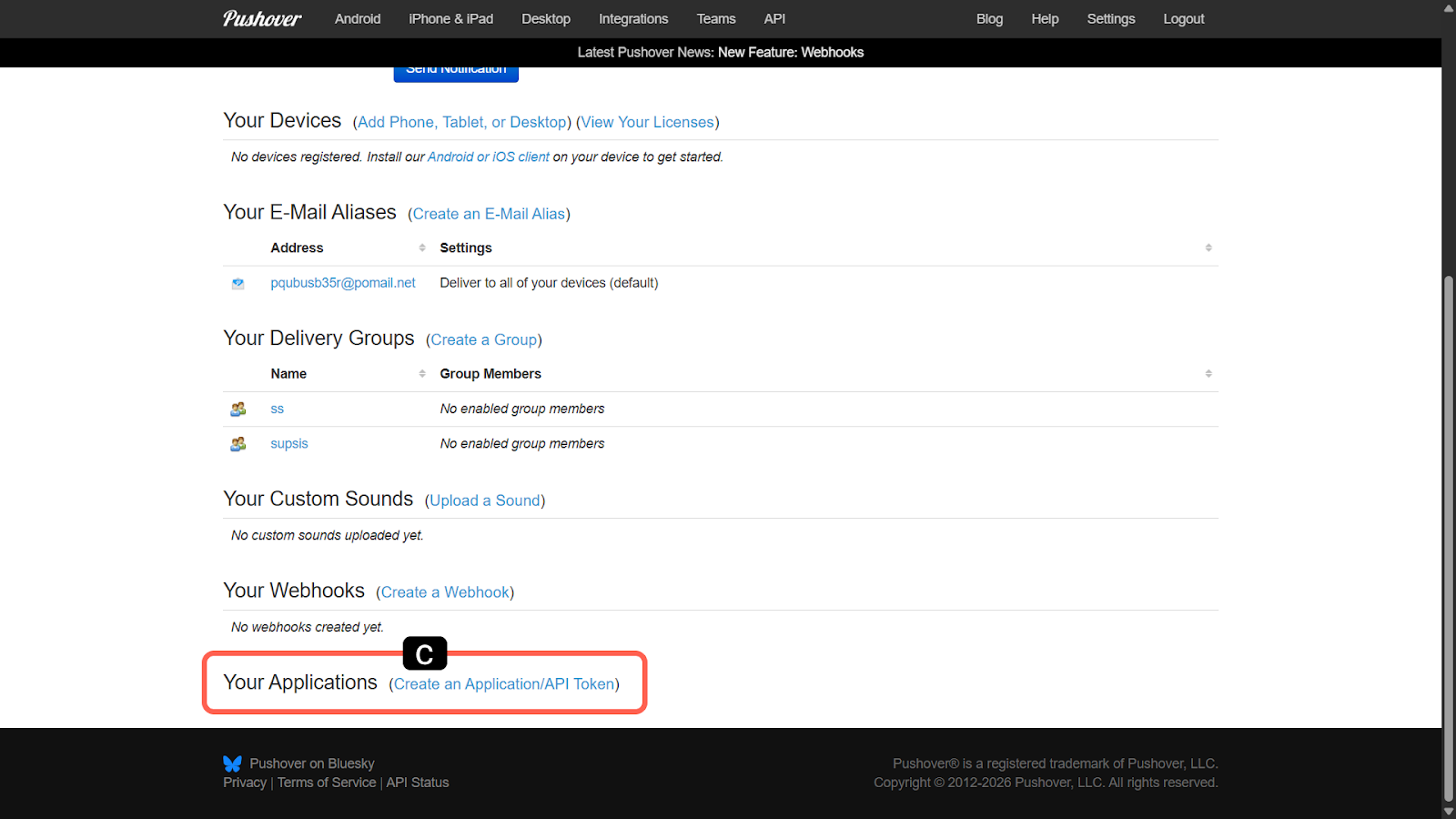Open the supsis delivery group
The height and width of the screenshot is (819, 1456).
289,444
